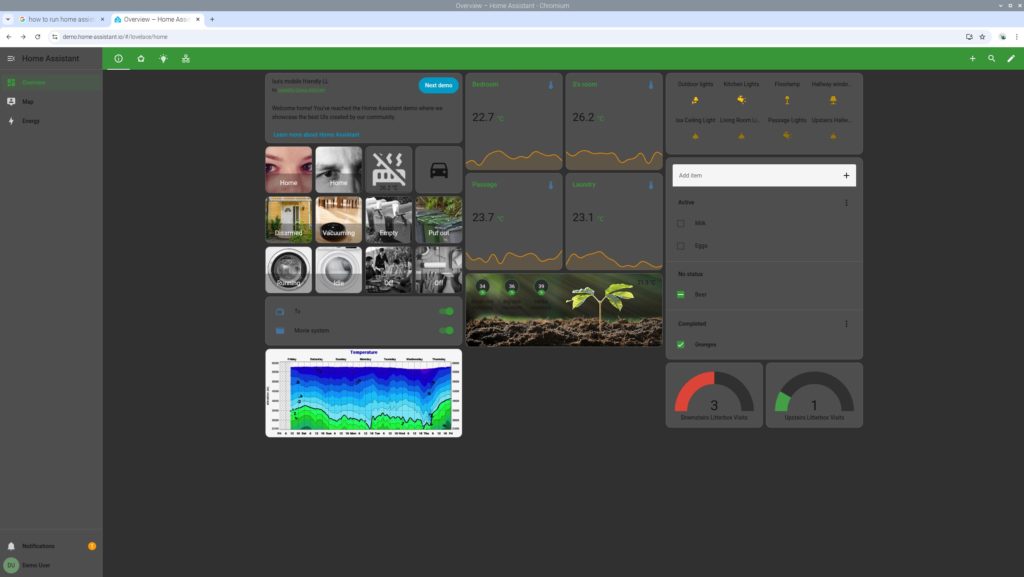Open the Completed section three-dot menu

click(x=846, y=324)
